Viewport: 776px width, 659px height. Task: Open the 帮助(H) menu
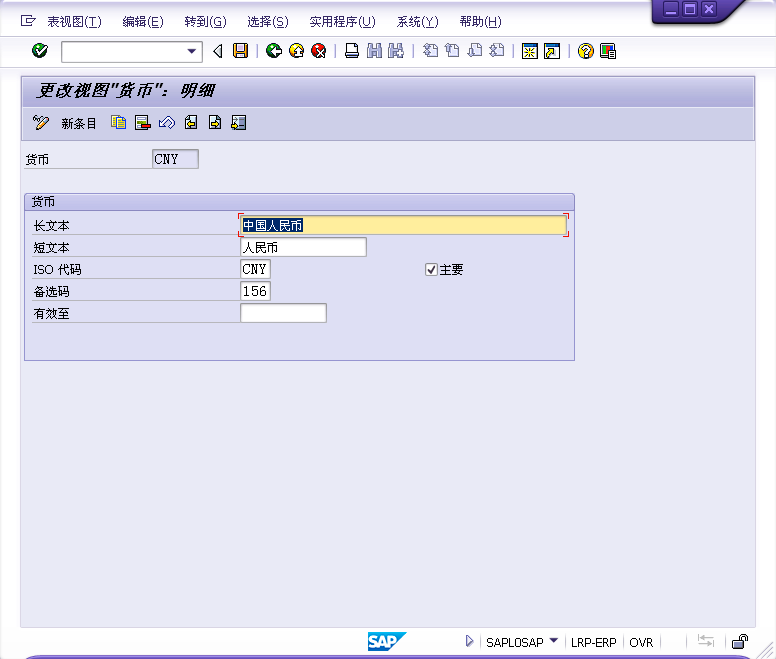click(x=480, y=22)
